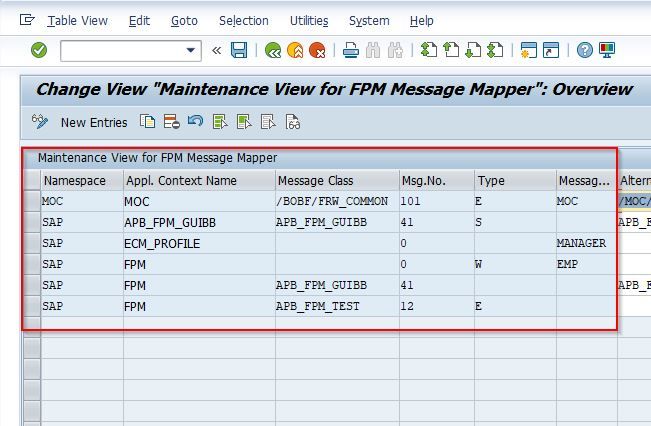Viewport: 651px width, 426px height.
Task: Open the Help menu
Action: point(421,21)
